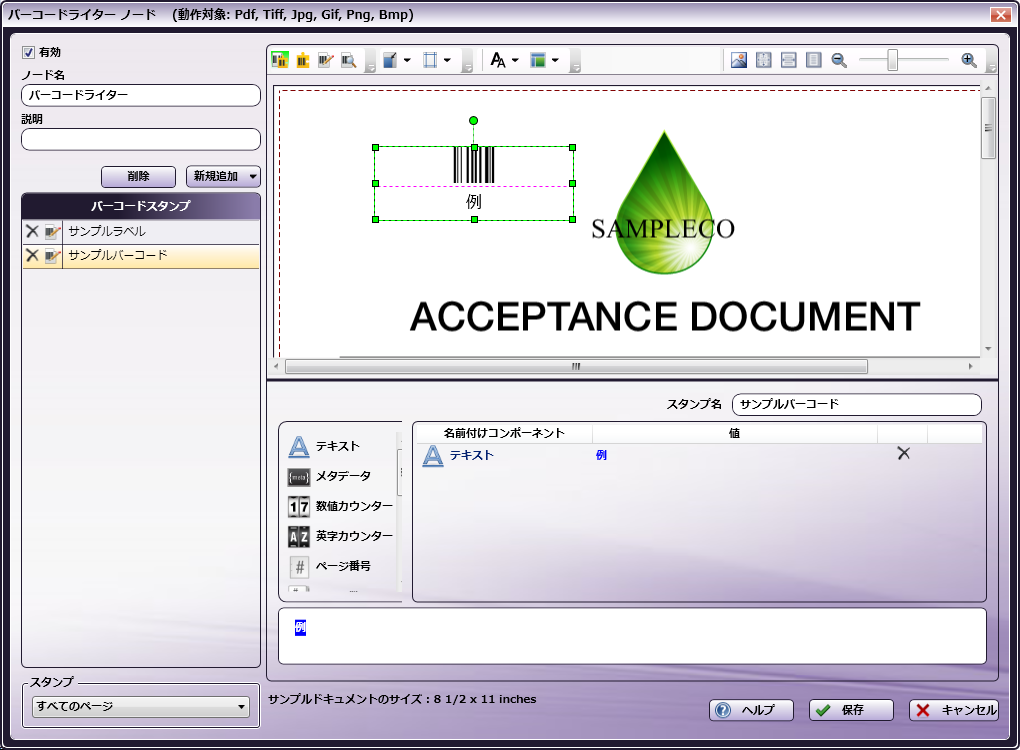Select the サンプルラベル stamp row

point(141,232)
